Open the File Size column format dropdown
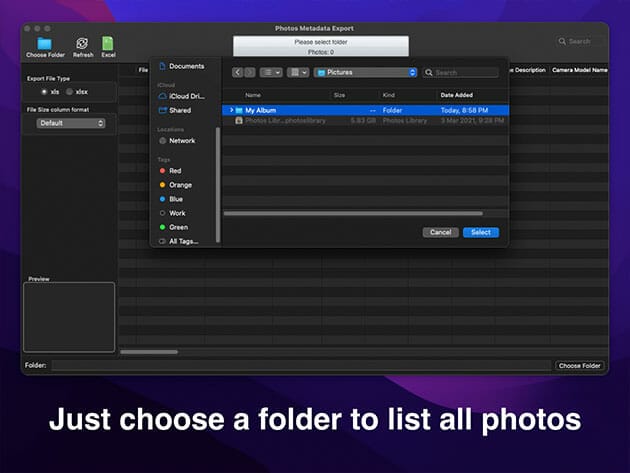 click(70, 123)
